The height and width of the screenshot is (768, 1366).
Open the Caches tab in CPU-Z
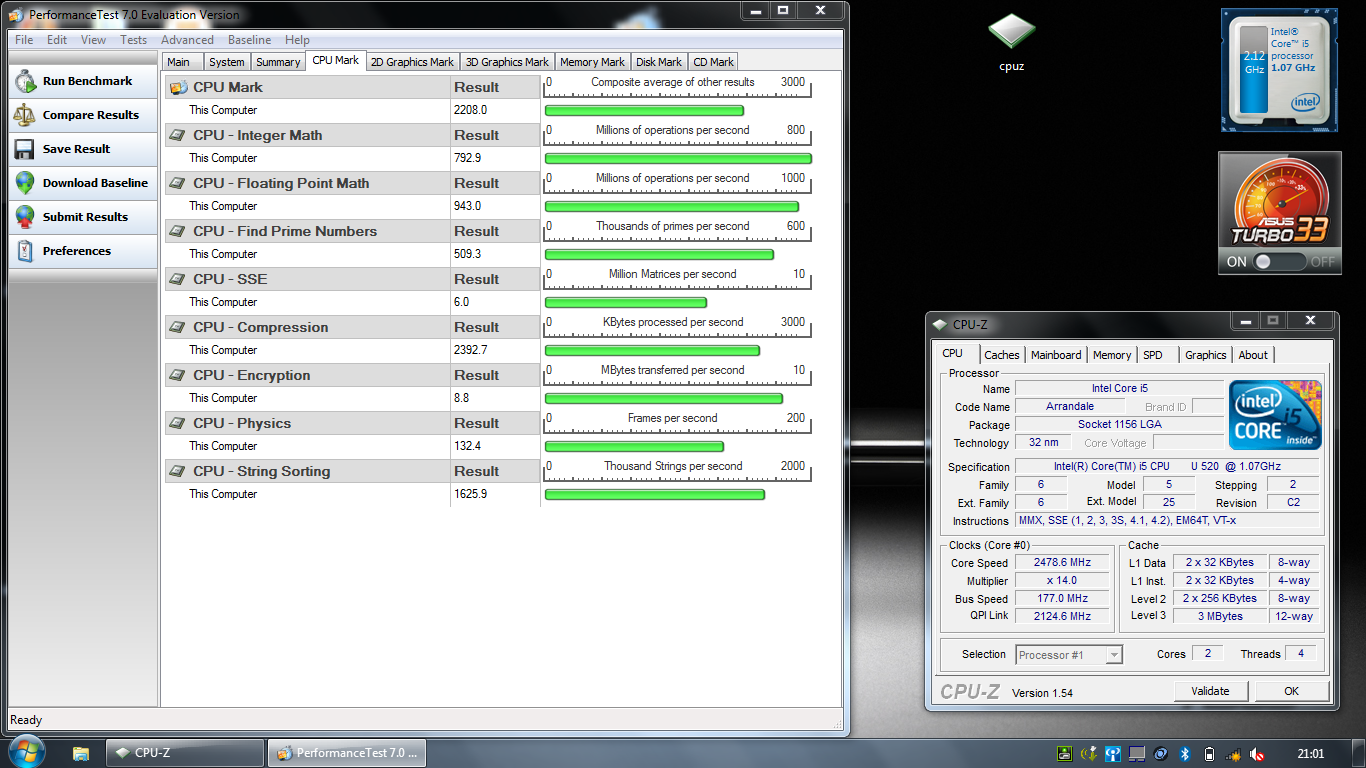point(1002,355)
